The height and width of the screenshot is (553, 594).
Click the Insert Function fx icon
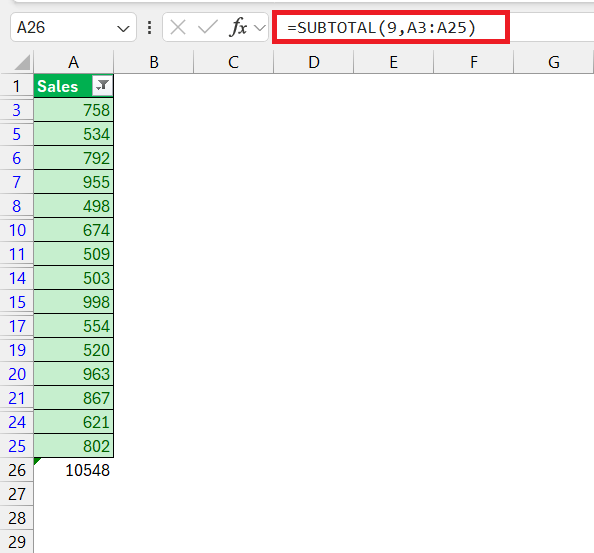pos(238,27)
